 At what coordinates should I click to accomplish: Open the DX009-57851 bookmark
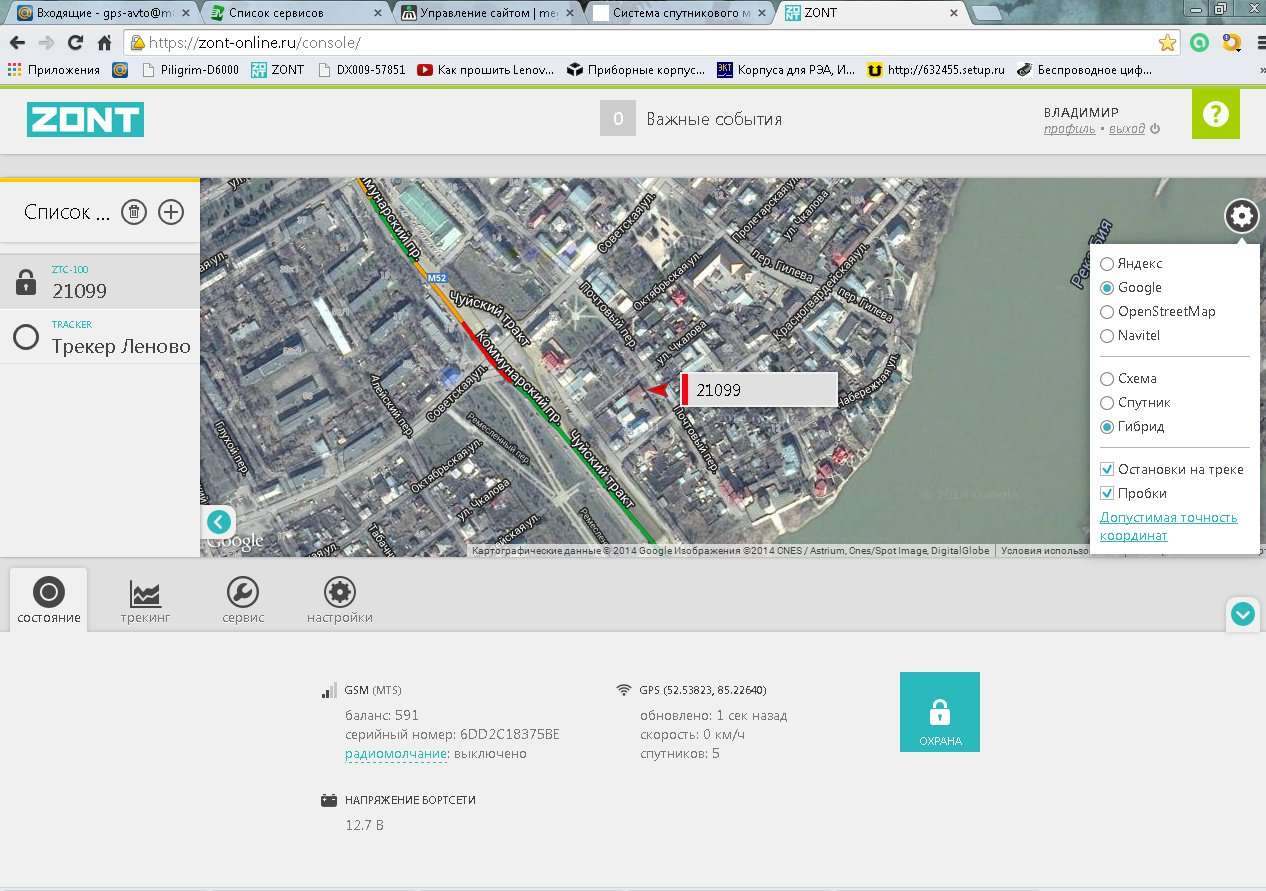[x=361, y=70]
